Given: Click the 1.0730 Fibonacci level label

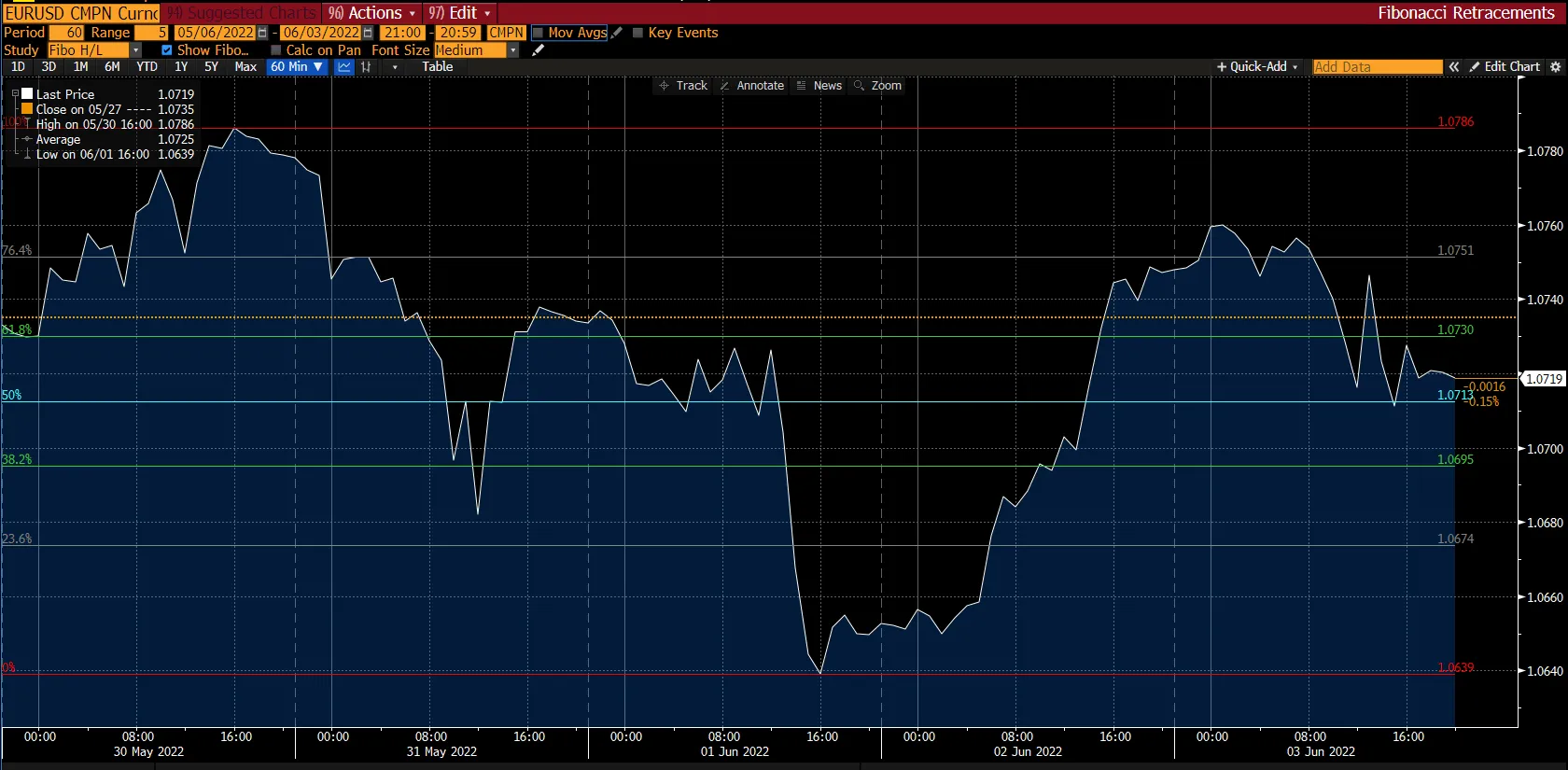Looking at the screenshot, I should coord(1455,330).
